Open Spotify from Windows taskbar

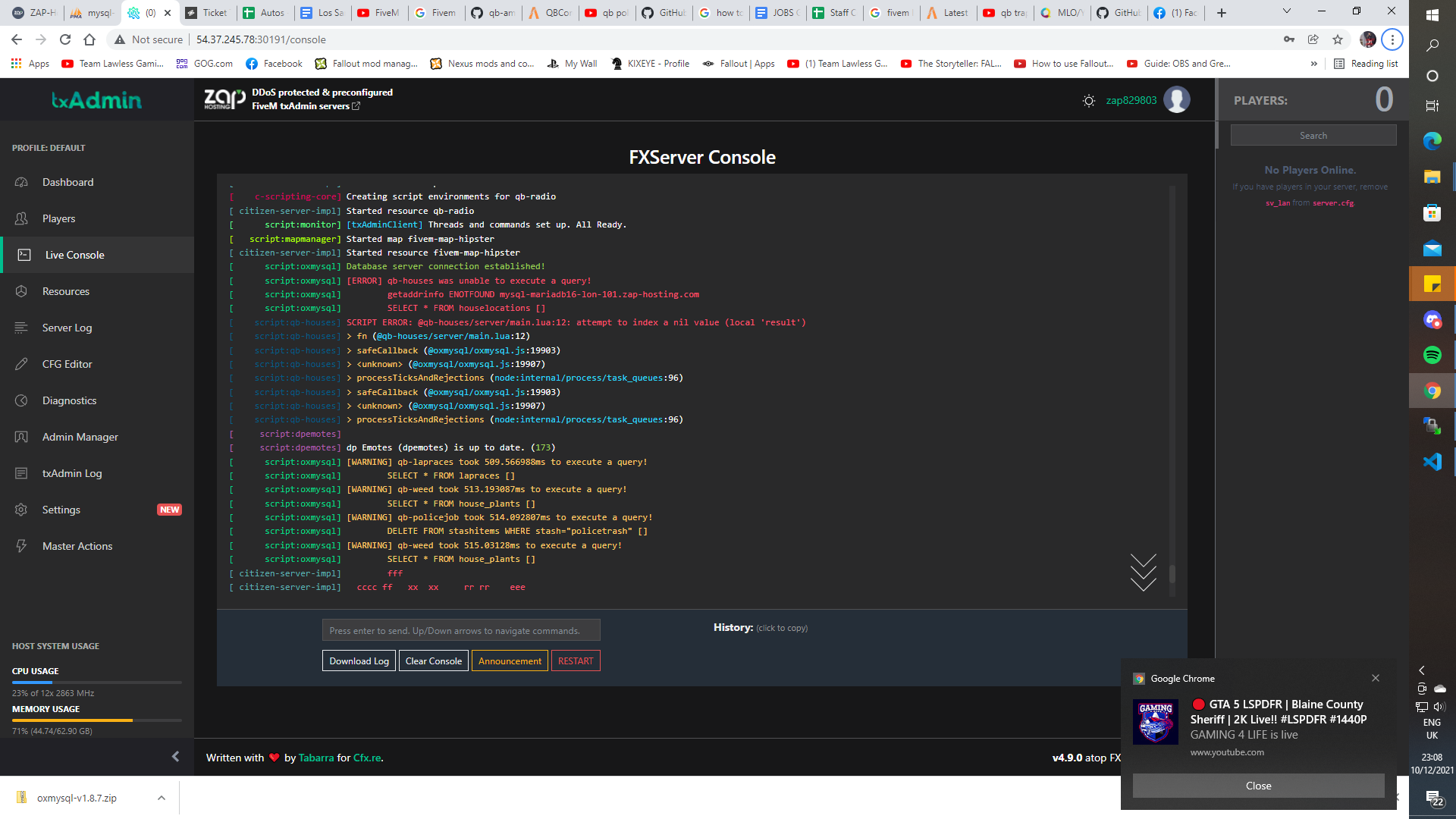[x=1432, y=355]
